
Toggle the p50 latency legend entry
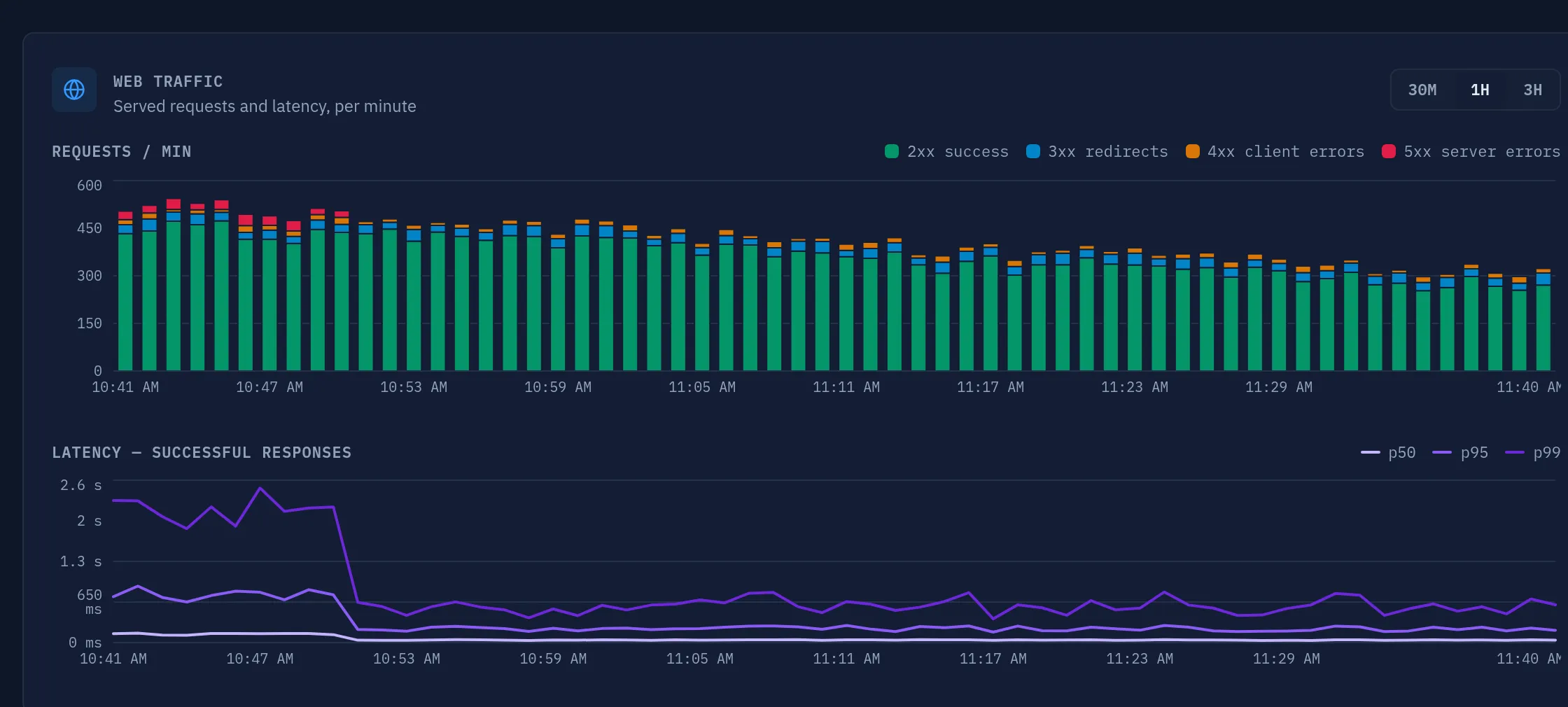pos(1388,453)
